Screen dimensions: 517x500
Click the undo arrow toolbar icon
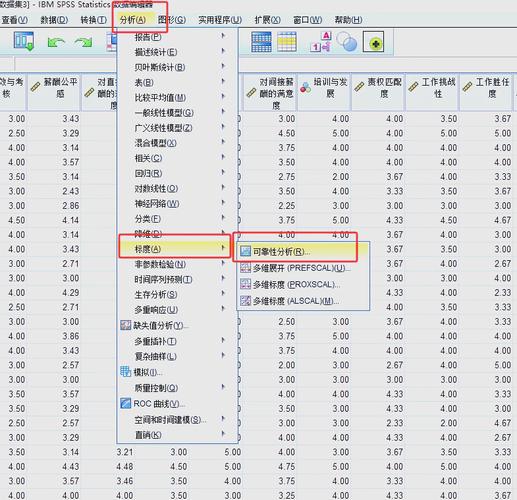click(56, 43)
